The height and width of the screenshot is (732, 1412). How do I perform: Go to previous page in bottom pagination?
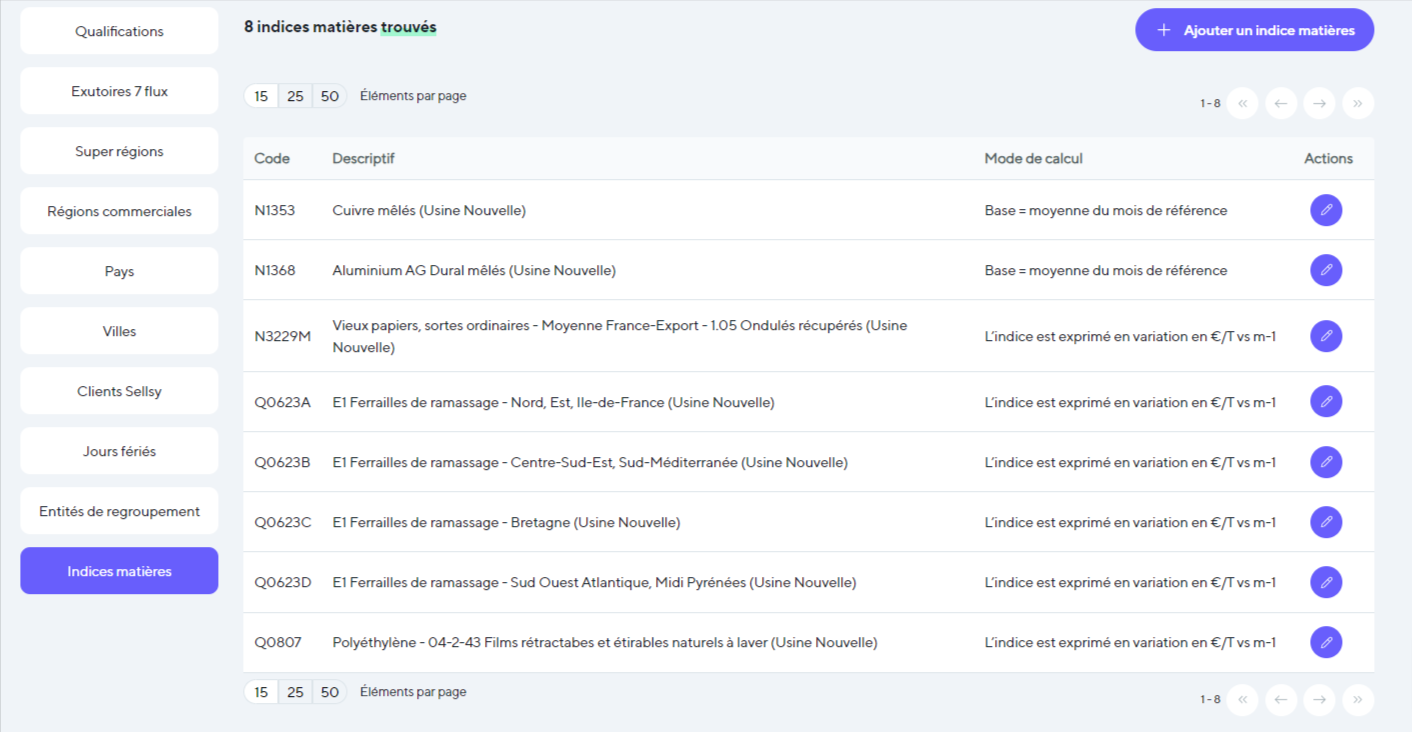pos(1280,700)
